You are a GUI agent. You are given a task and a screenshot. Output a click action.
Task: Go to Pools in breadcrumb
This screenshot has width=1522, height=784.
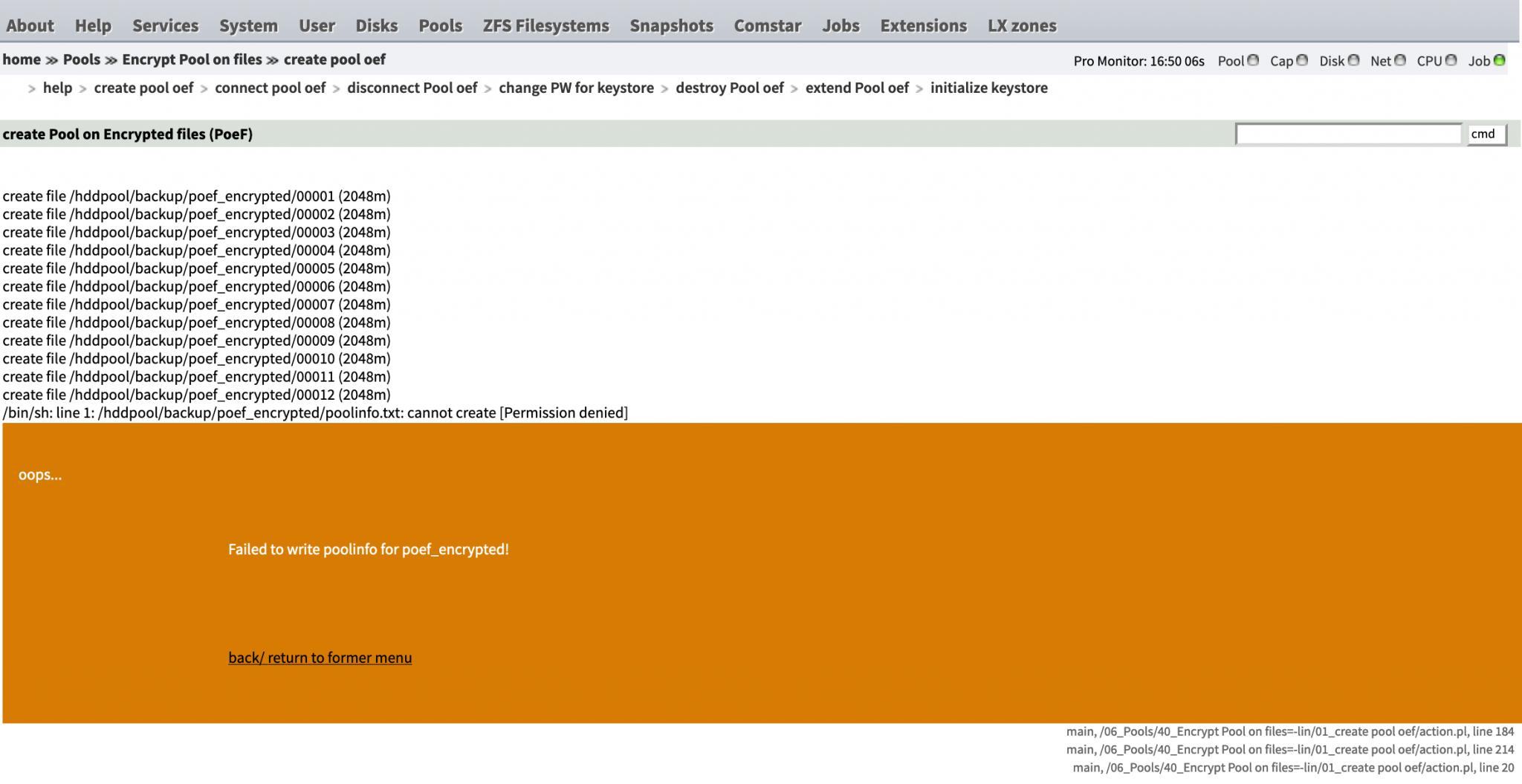pyautogui.click(x=82, y=59)
